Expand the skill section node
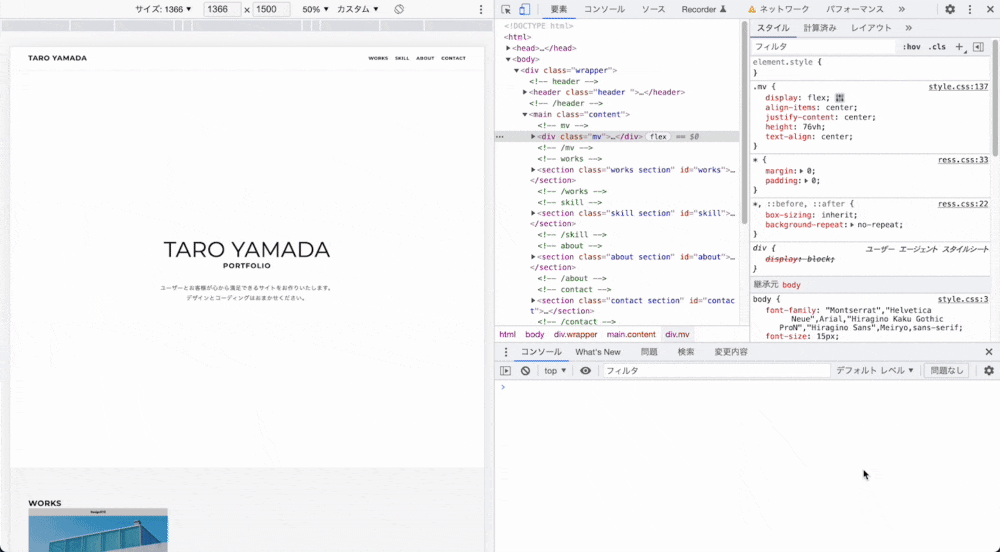 pyautogui.click(x=533, y=213)
